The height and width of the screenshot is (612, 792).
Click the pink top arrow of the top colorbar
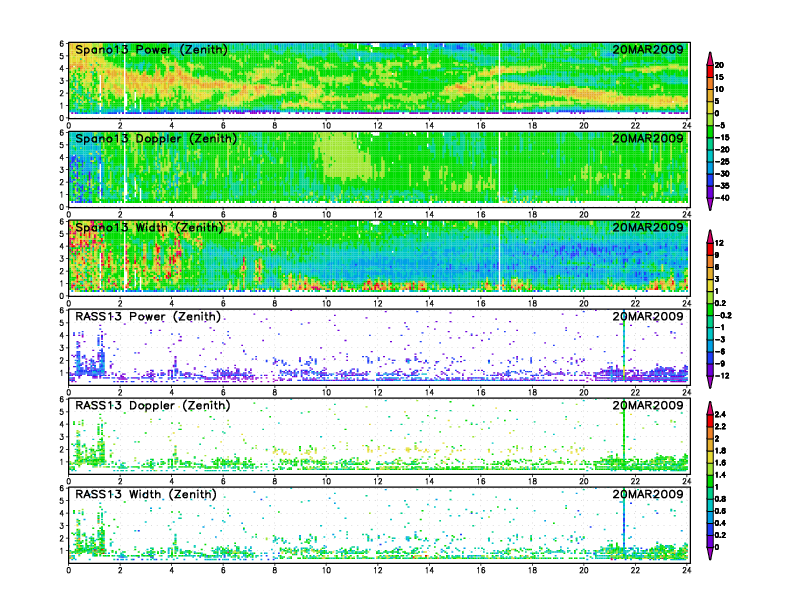click(x=710, y=58)
